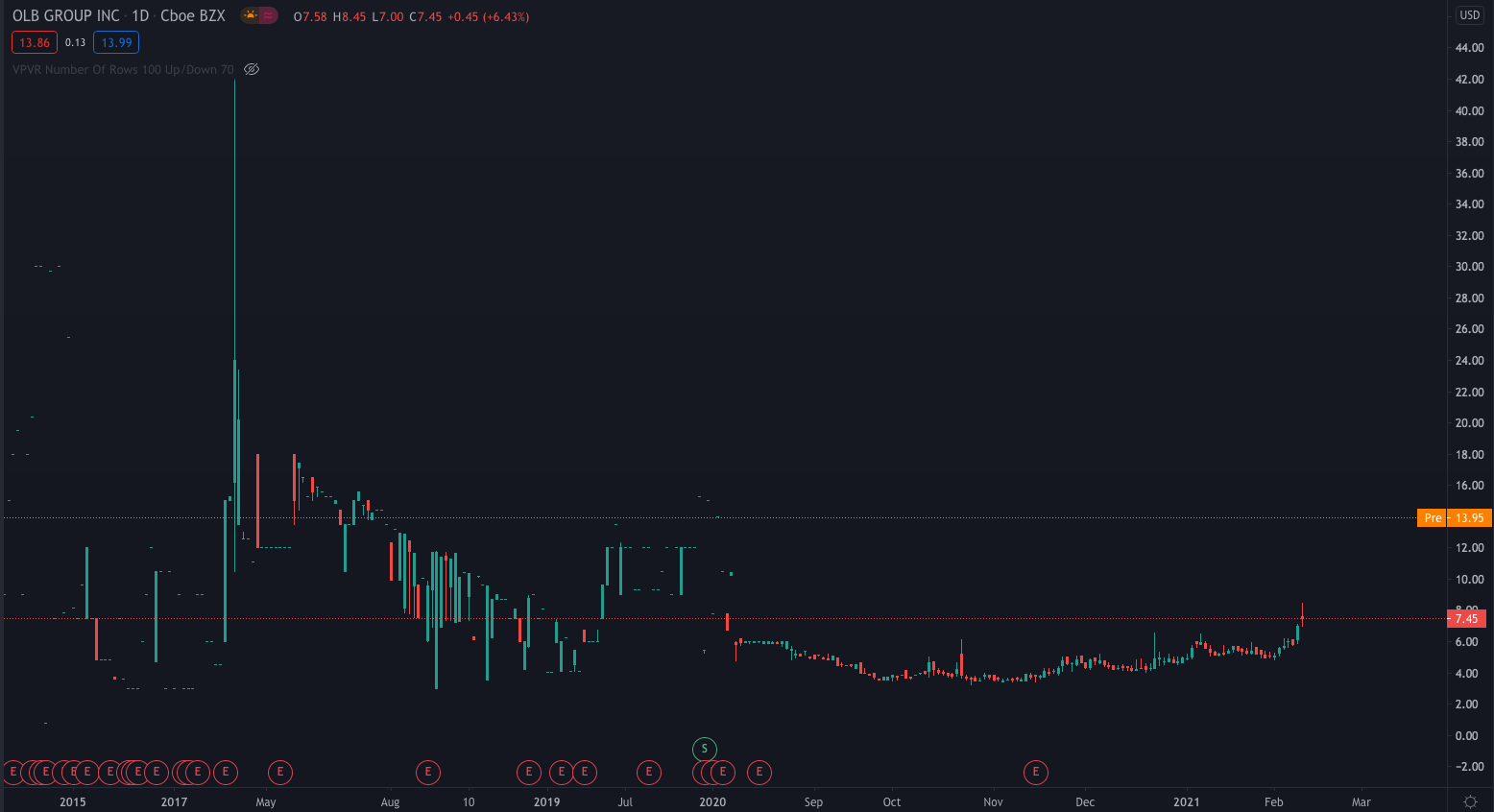Click the red 7.45 last price label
This screenshot has width=1494, height=812.
[1466, 619]
